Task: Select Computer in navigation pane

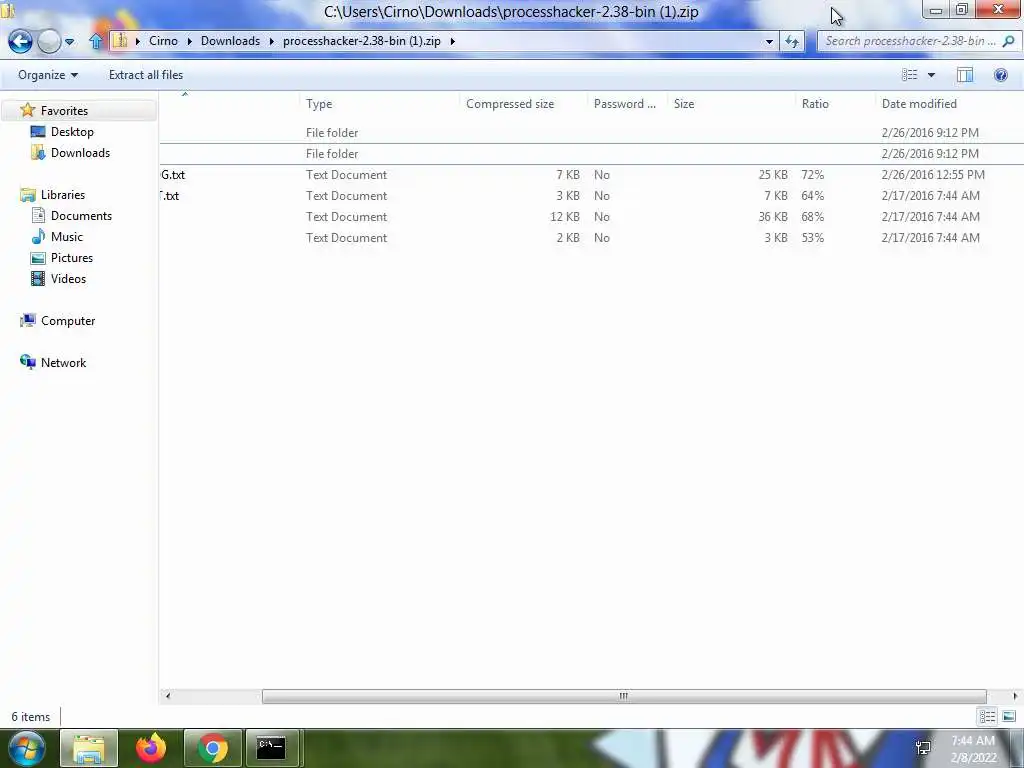Action: point(68,321)
